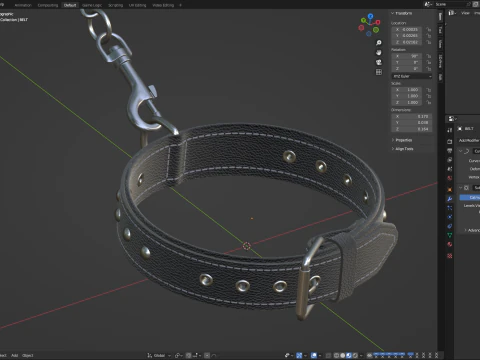Open the Object Constraints properties tab
480x360 pixels.
(x=450, y=226)
